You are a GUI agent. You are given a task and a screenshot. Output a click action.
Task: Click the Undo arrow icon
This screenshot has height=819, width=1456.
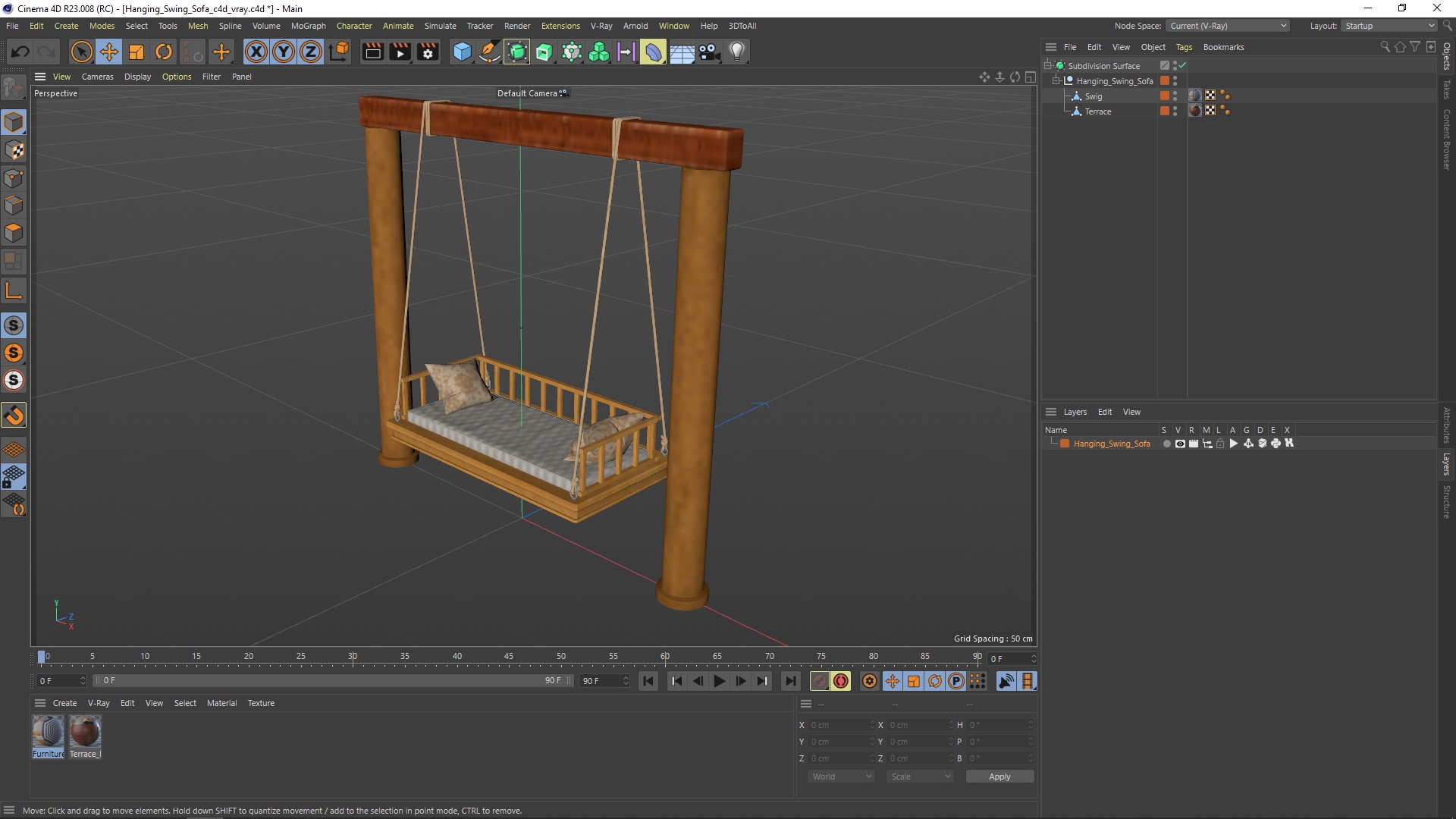point(20,52)
